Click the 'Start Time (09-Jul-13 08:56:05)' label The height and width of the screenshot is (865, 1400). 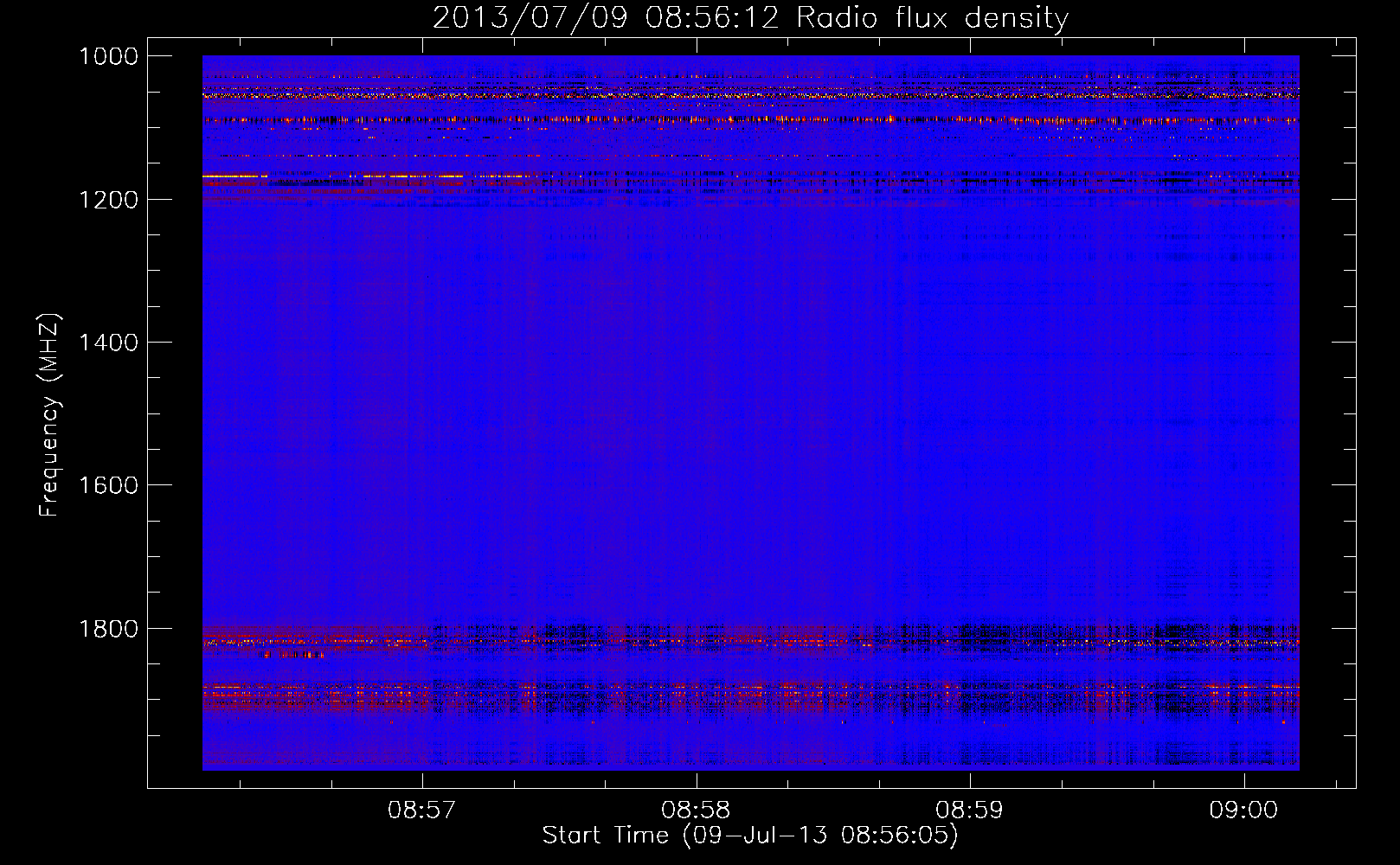pyautogui.click(x=750, y=836)
